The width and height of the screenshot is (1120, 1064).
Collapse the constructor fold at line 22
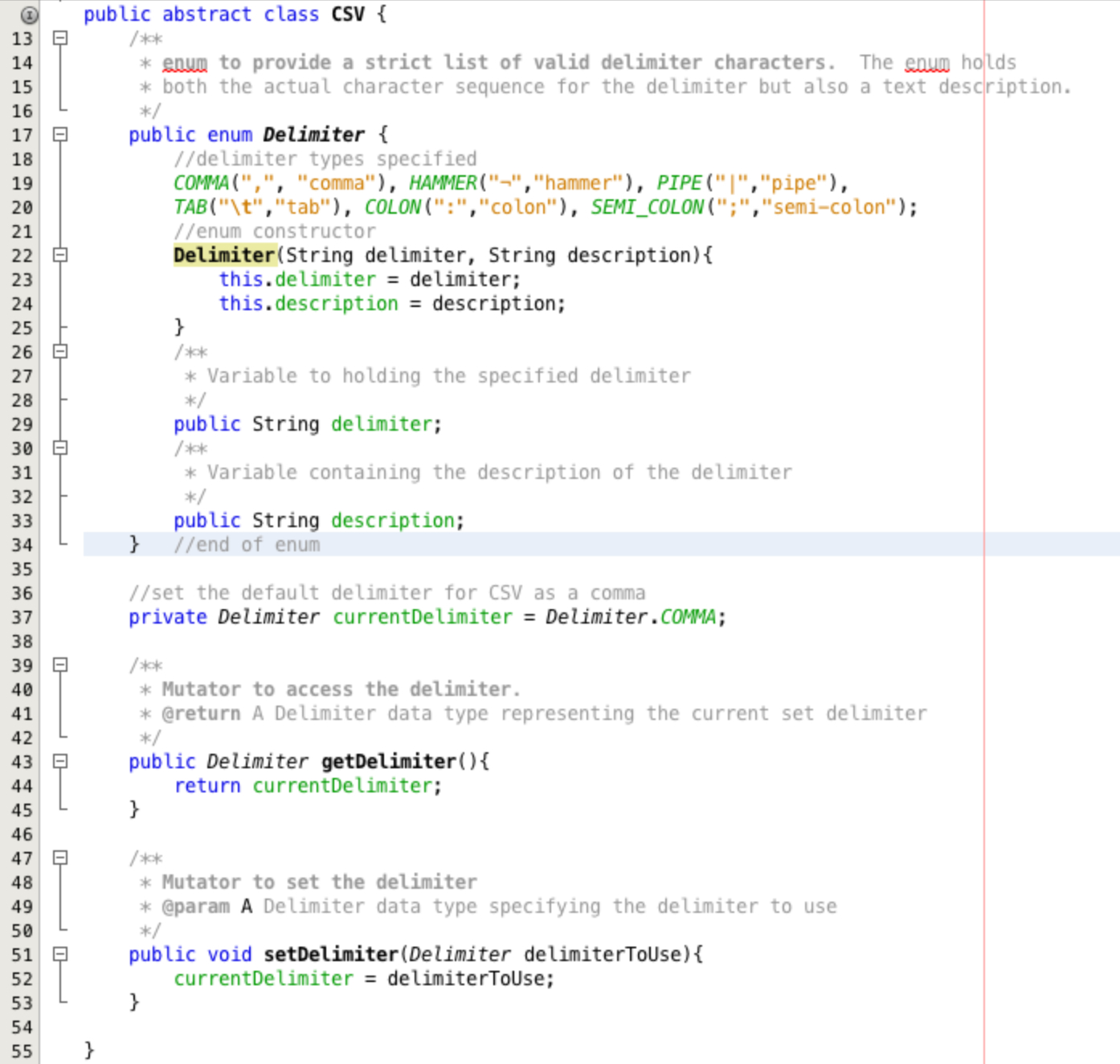[x=60, y=255]
